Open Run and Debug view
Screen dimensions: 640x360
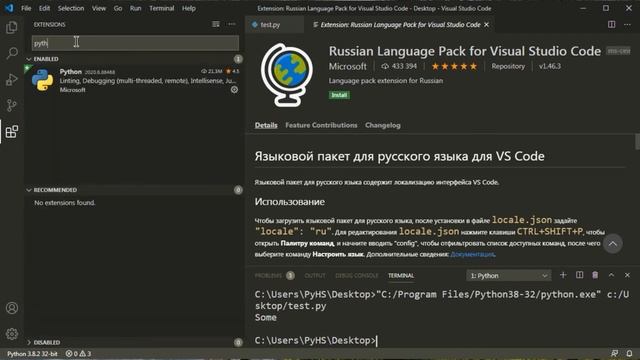[11, 79]
